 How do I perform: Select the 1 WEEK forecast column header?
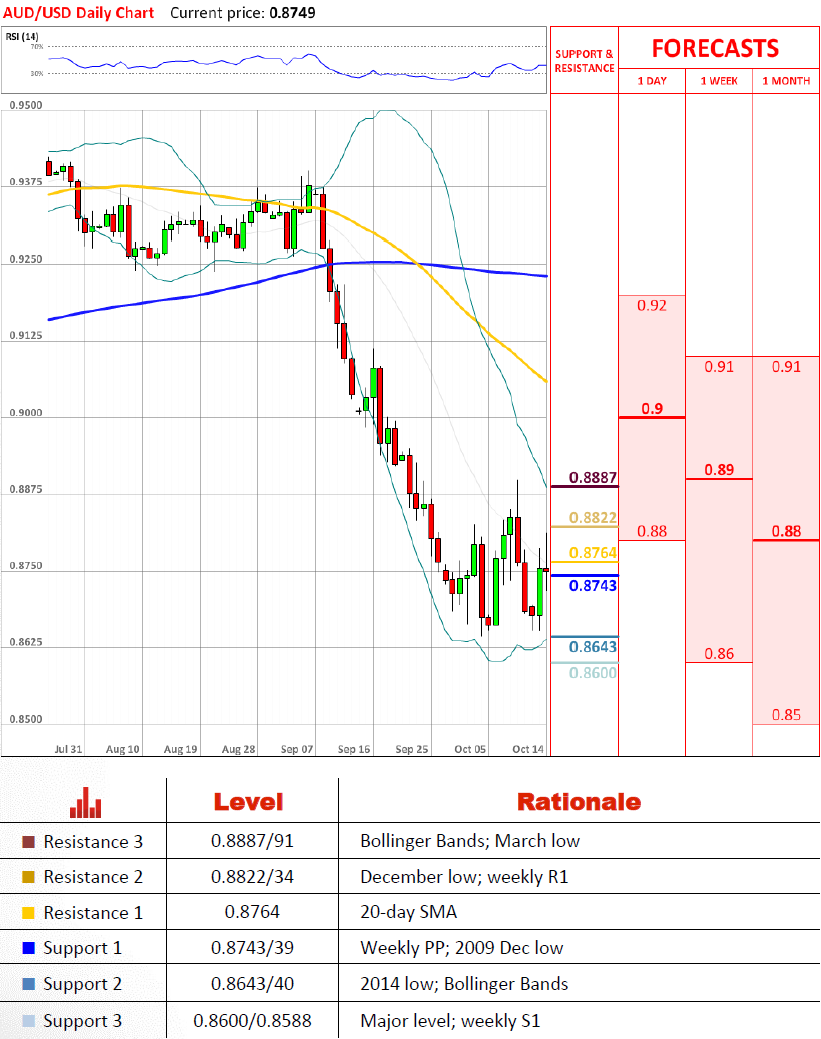(718, 81)
